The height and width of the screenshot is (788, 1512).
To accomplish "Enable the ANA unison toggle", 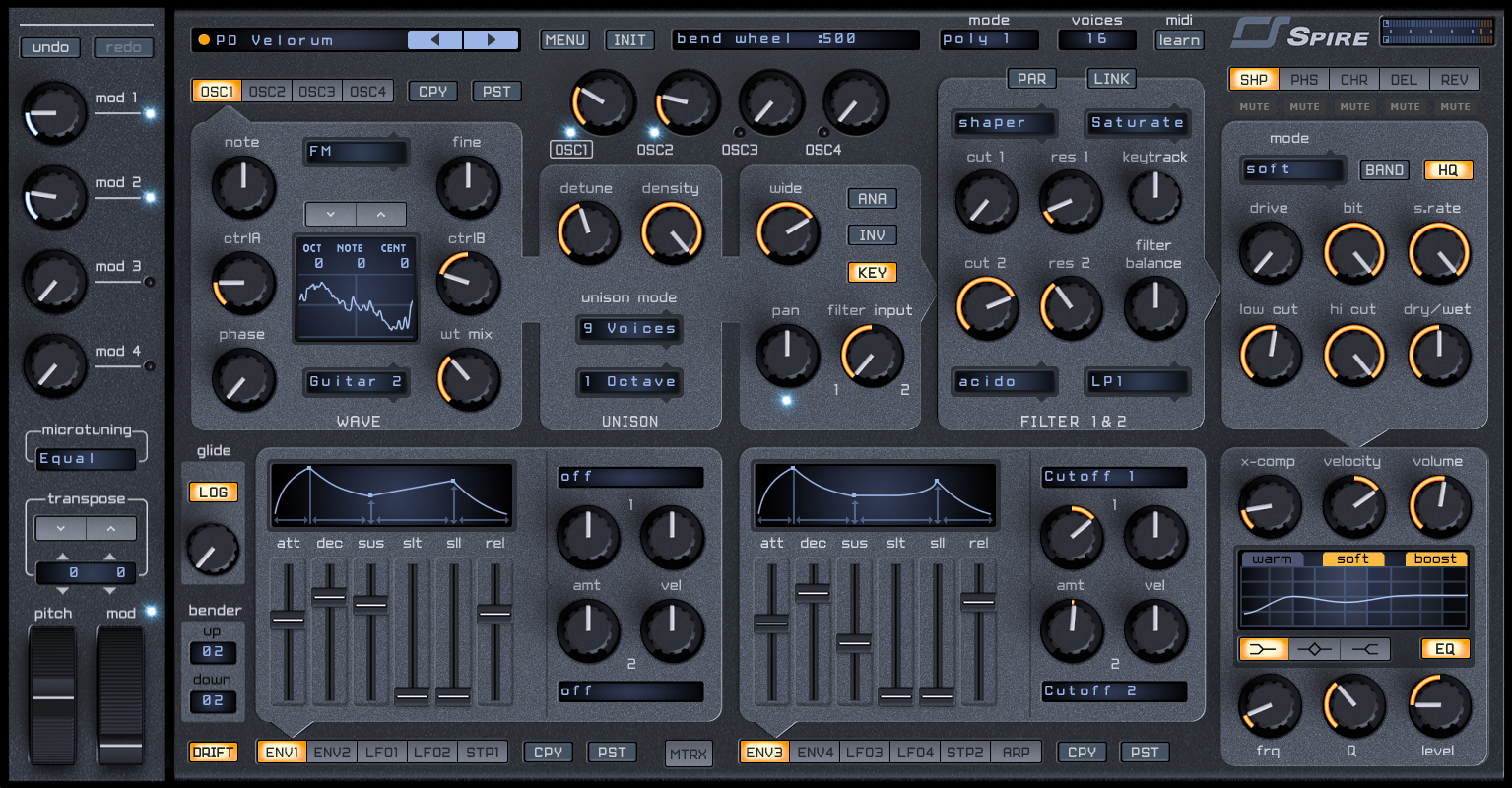I will 871,198.
